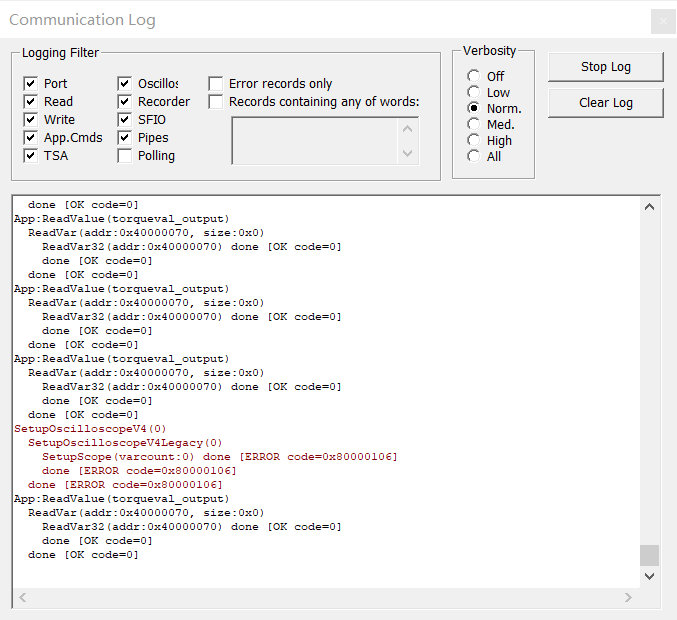Enable the Polling filter checkbox

125,156
